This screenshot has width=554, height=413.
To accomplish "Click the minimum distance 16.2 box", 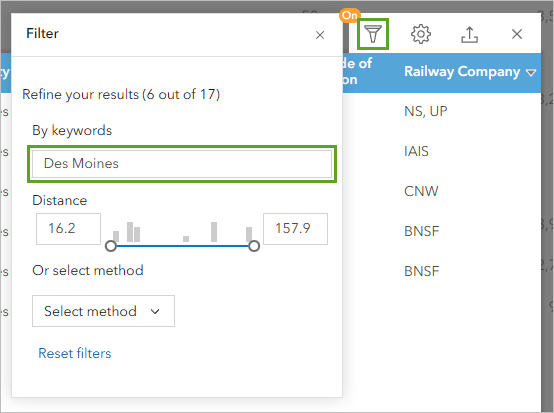I will point(68,229).
